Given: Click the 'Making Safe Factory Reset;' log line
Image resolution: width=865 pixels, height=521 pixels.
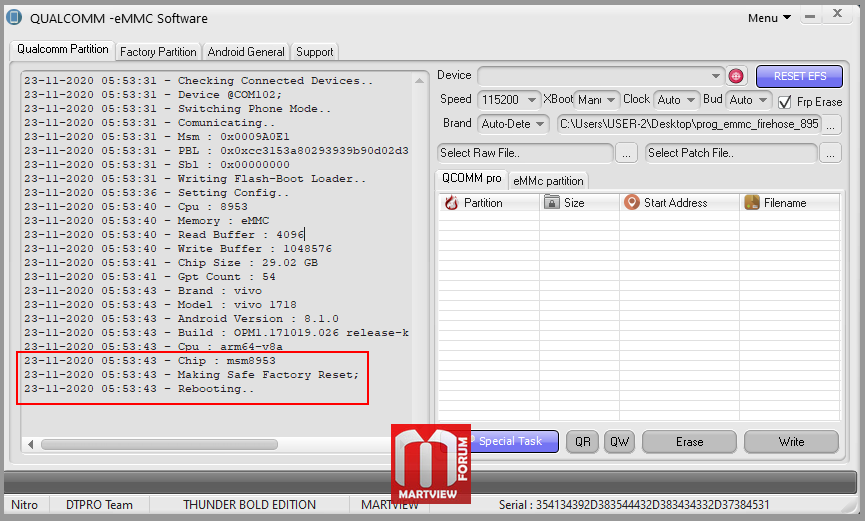Looking at the screenshot, I should coord(191,375).
